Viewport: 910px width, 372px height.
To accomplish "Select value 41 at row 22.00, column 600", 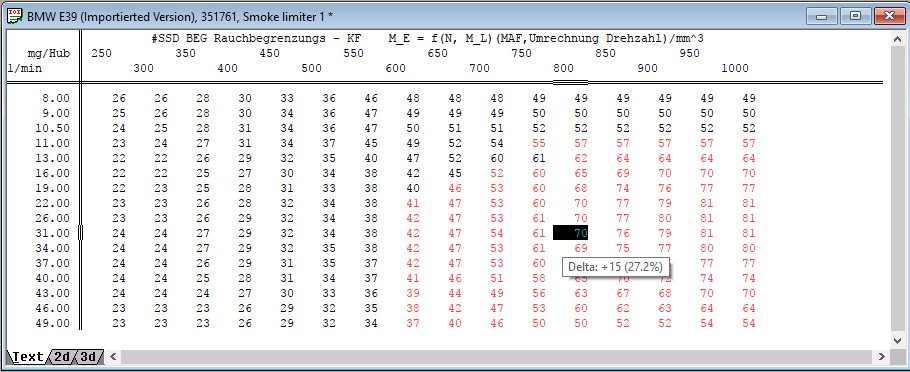I will tap(413, 203).
